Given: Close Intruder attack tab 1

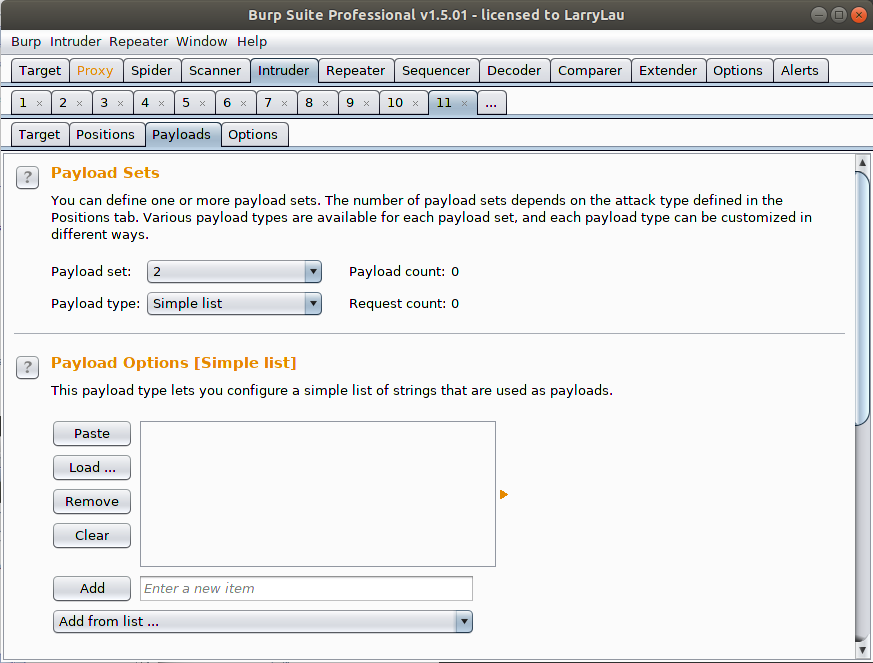Looking at the screenshot, I should [40, 104].
